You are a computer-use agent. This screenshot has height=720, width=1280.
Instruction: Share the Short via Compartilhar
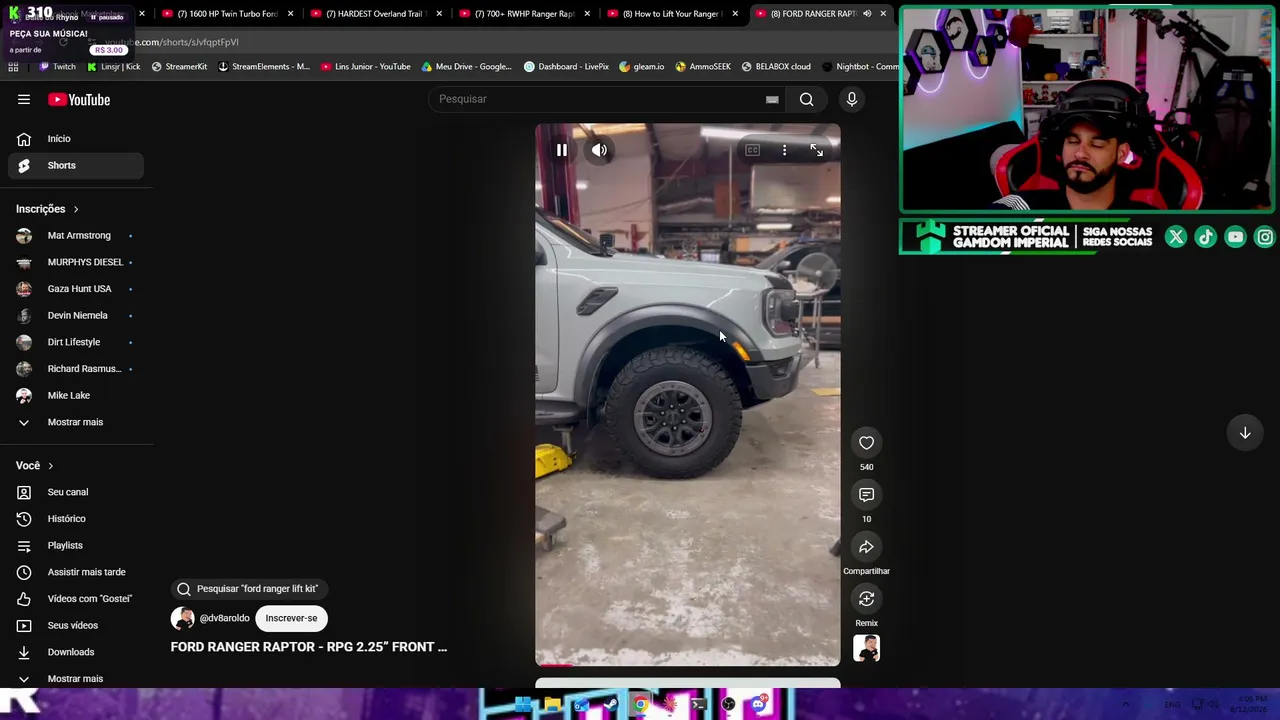click(x=866, y=547)
